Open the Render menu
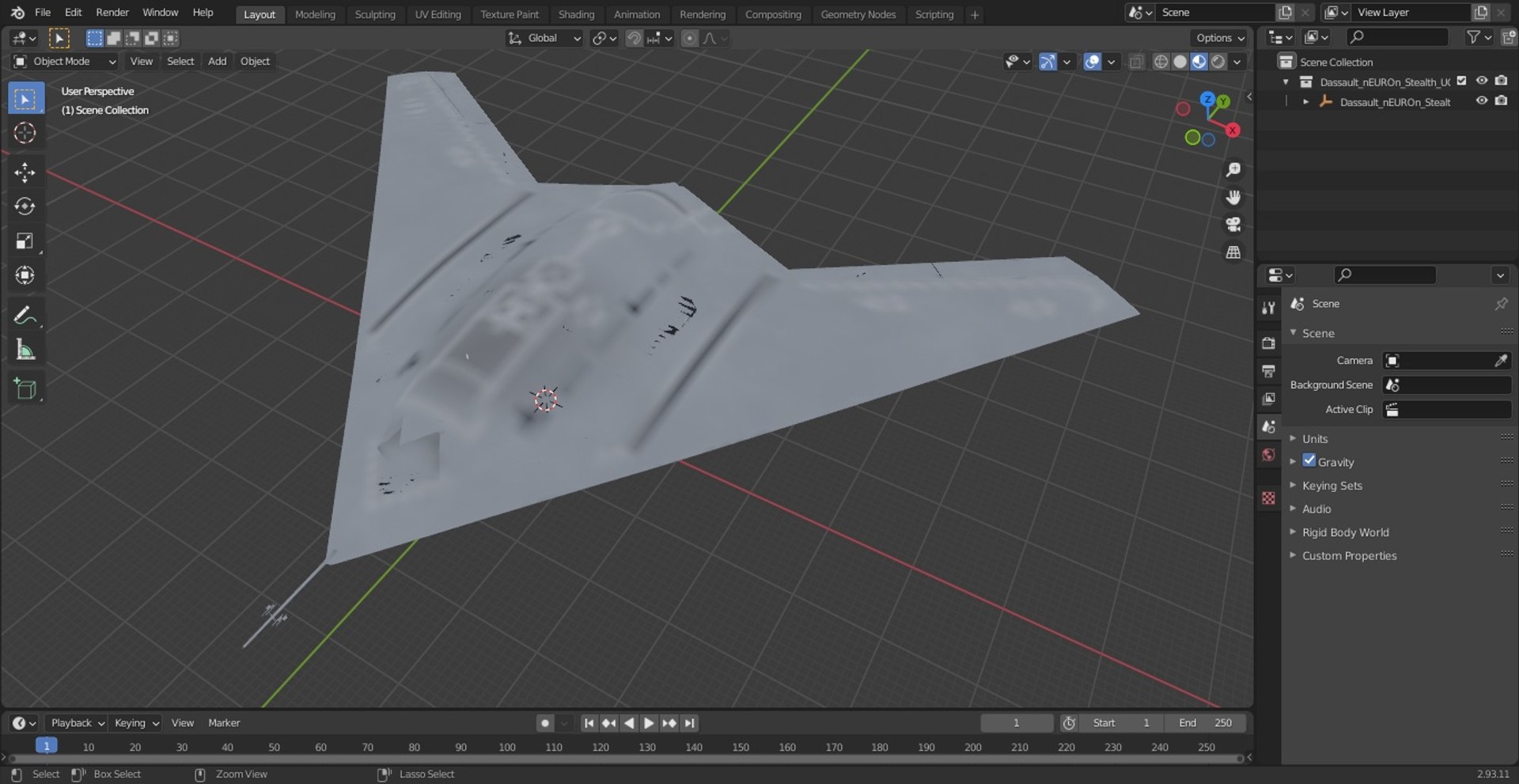 112,13
